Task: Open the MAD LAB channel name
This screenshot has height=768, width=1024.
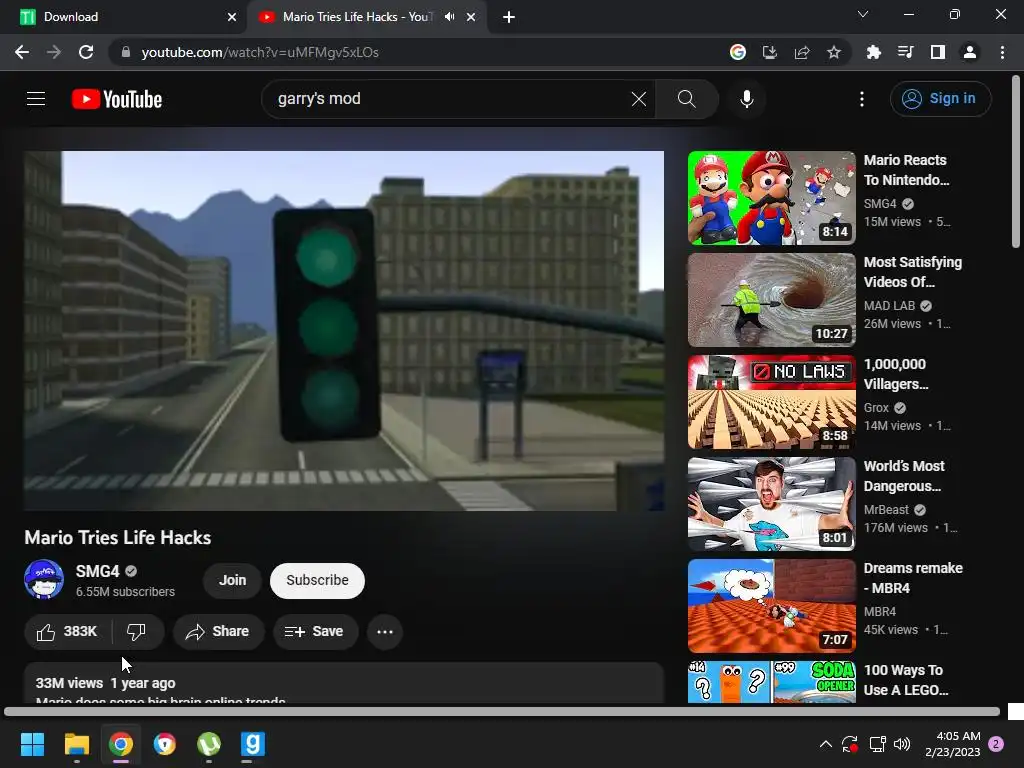Action: tap(889, 306)
